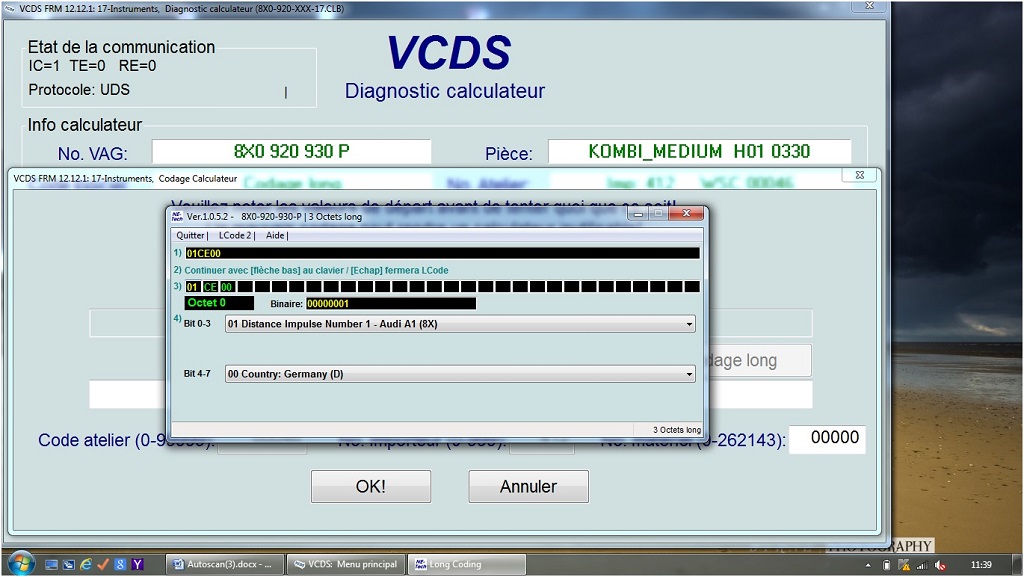Screen dimensions: 1024x577
Task: Switch to Autoscan(3).docx taskbar window
Action: point(223,565)
